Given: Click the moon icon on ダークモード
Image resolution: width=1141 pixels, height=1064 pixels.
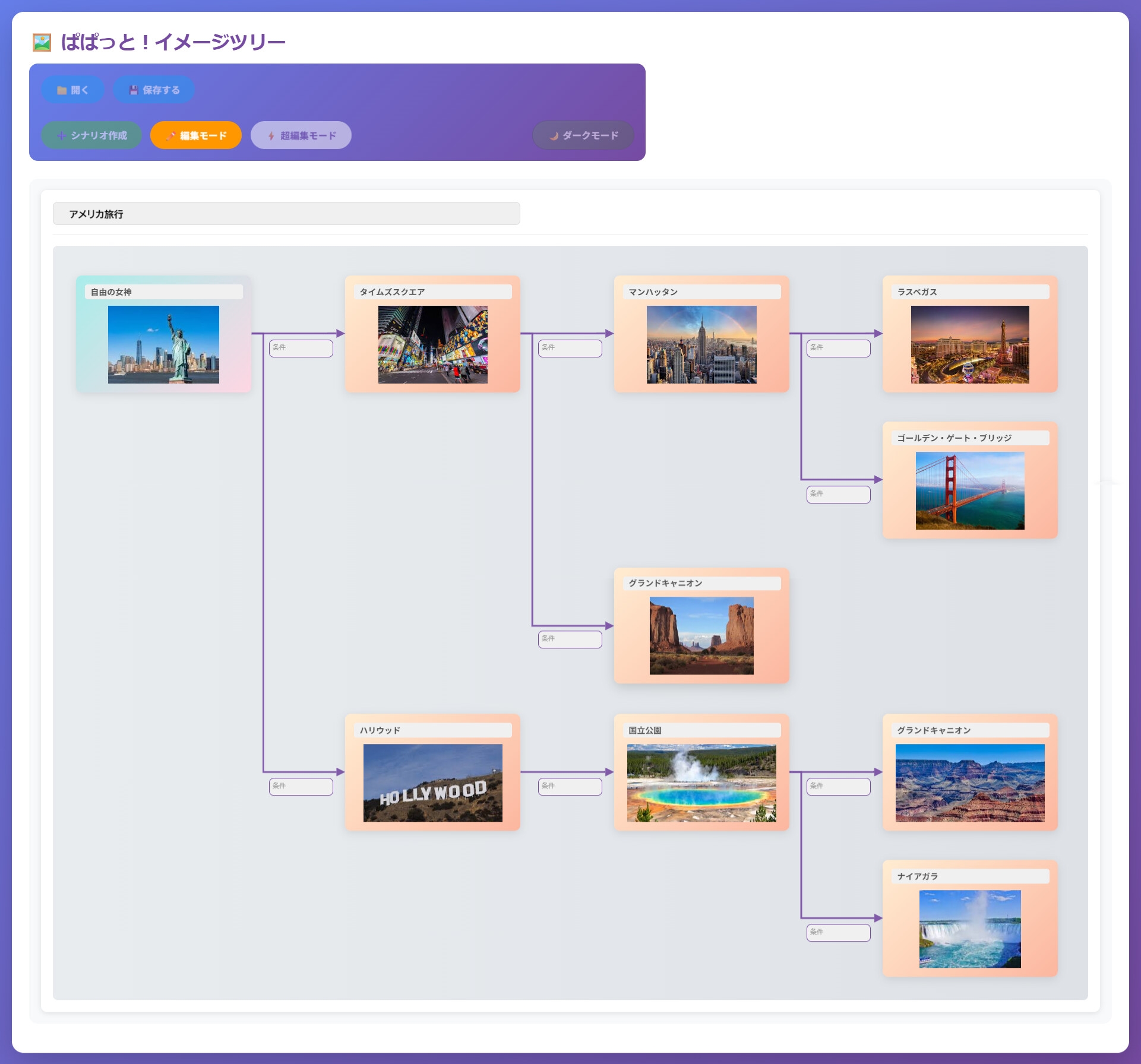Looking at the screenshot, I should click(554, 136).
